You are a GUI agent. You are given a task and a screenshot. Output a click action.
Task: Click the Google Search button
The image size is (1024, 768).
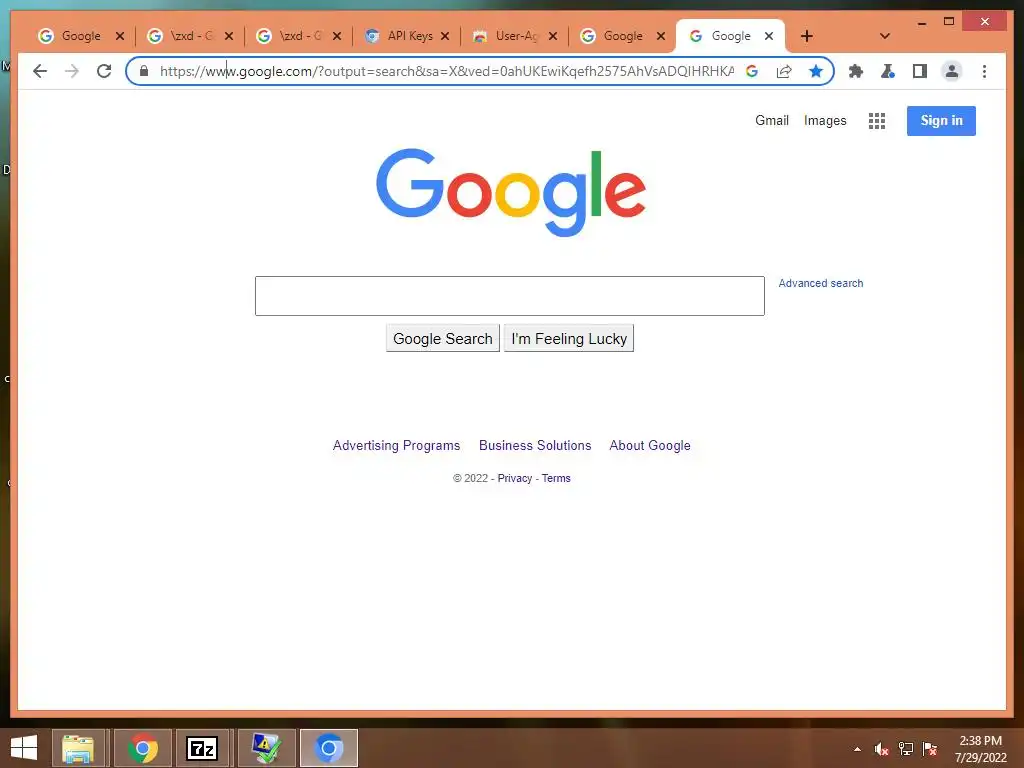tap(443, 338)
